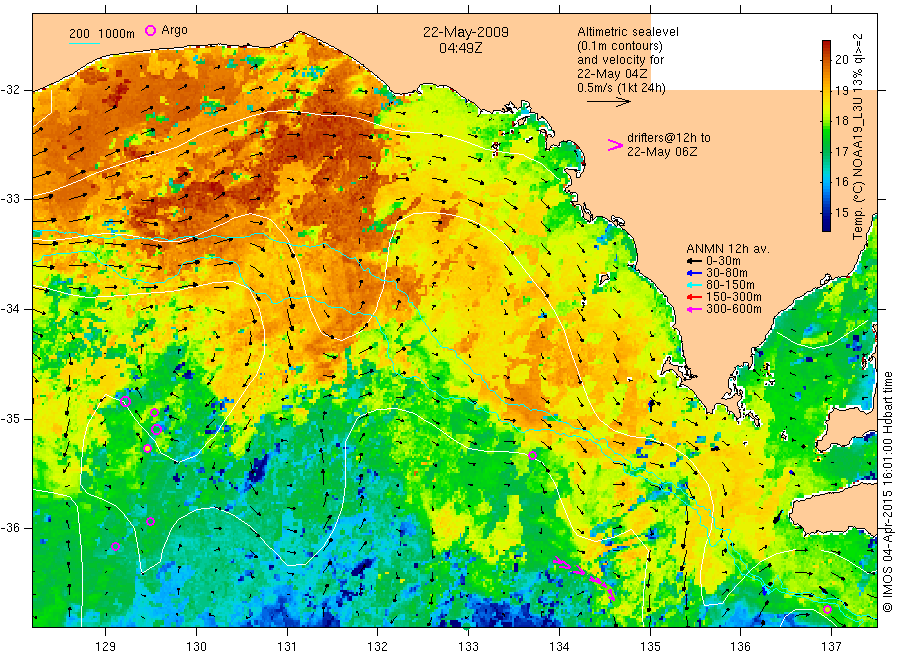Image resolution: width=900 pixels, height=660 pixels.
Task: Click the magenta drifters arrowhead legend symbol
Action: point(615,145)
